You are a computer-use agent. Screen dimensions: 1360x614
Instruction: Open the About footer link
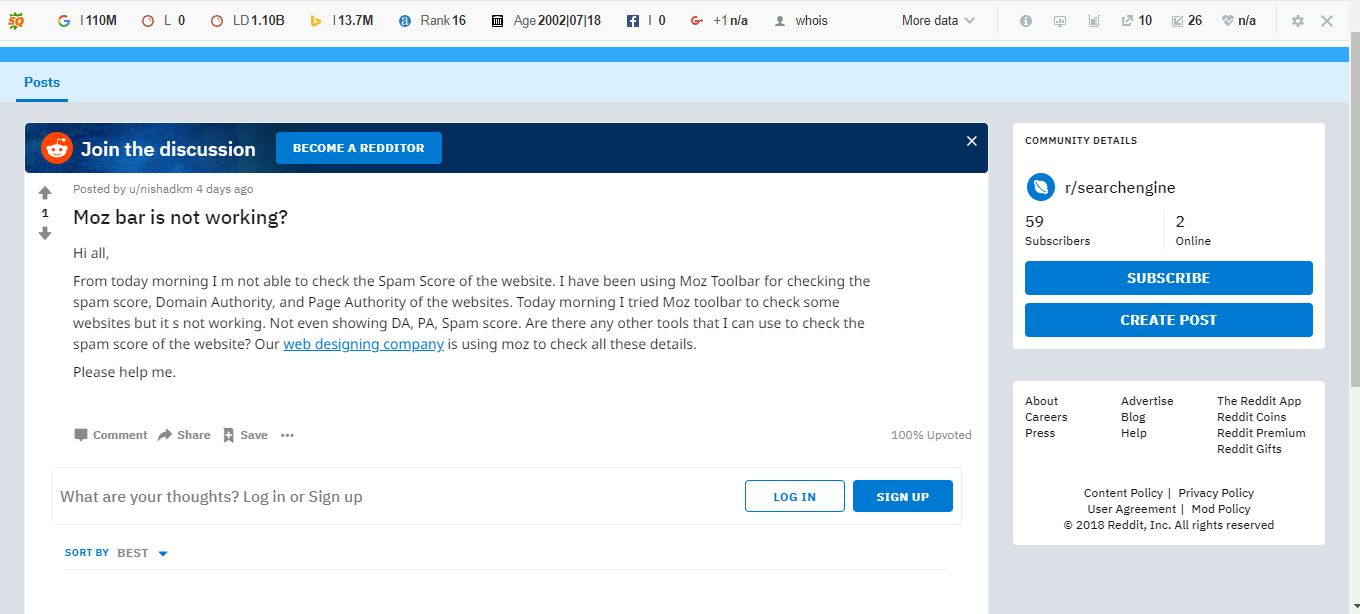1041,401
